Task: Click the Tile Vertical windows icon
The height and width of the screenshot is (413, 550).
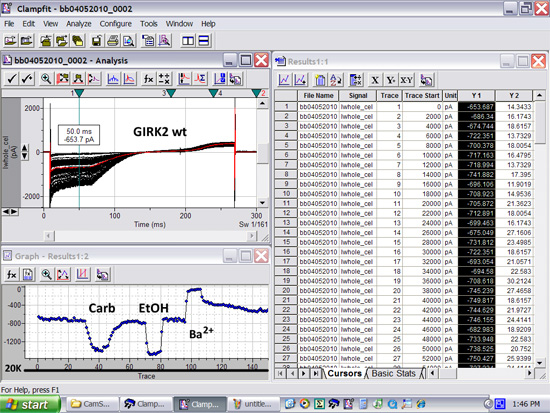Action: 188,41
